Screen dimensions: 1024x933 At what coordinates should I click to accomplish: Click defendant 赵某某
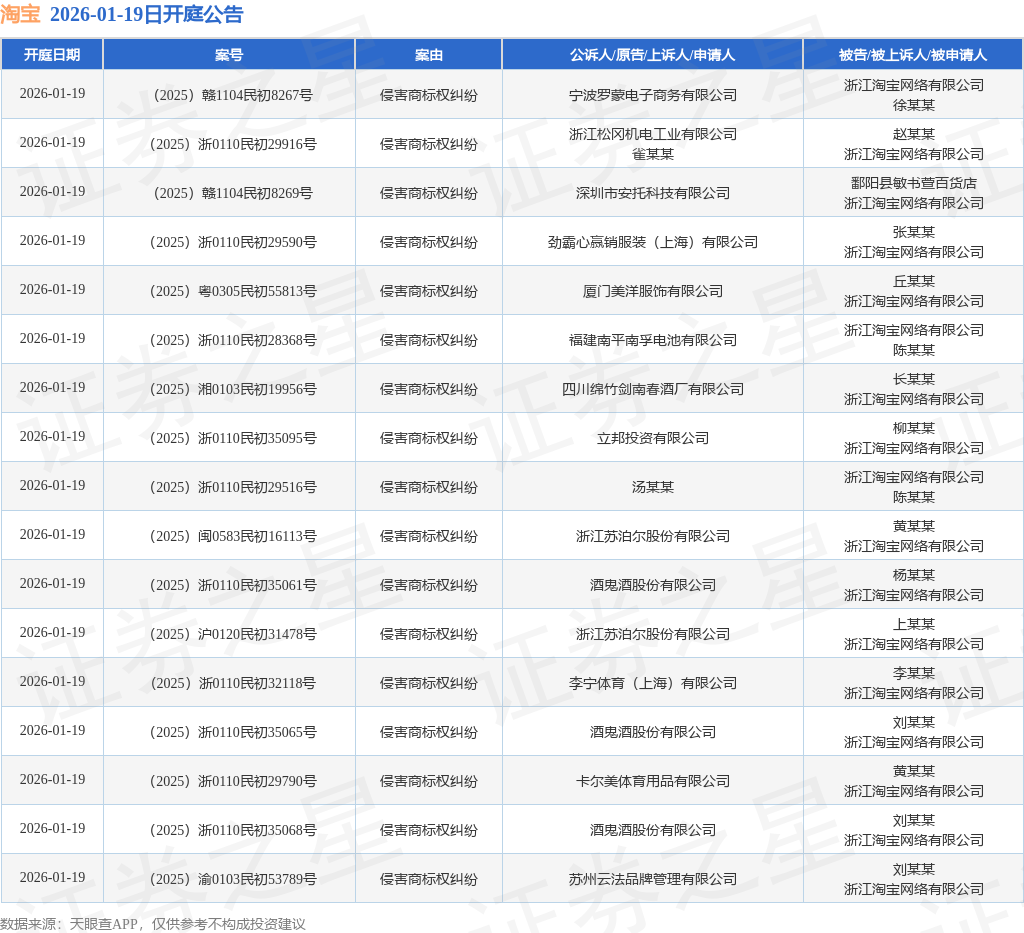(914, 134)
